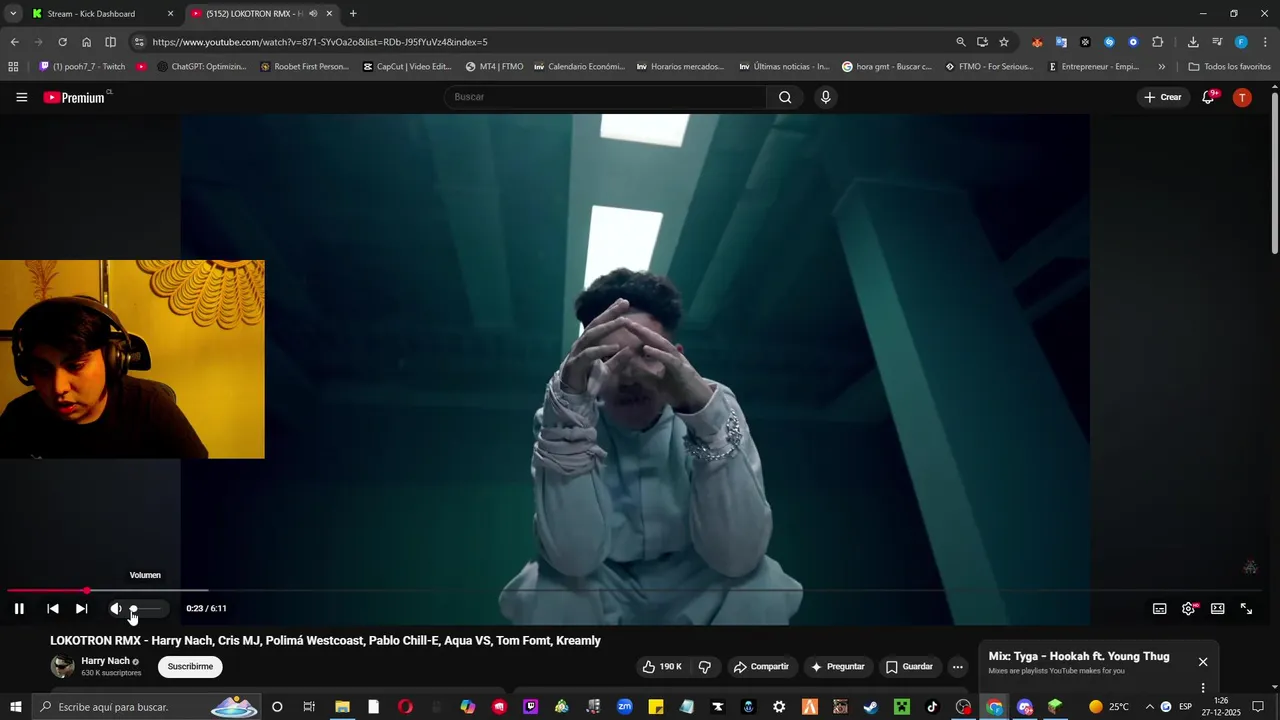Open Steam from the taskbar
This screenshot has height=720, width=1280.
(x=871, y=707)
